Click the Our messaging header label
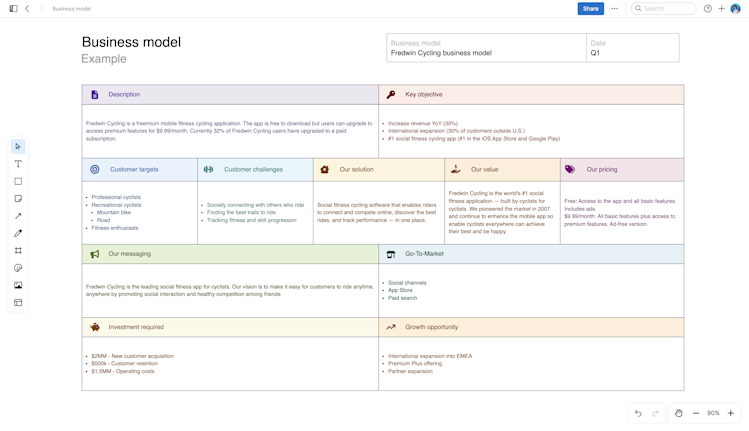The height and width of the screenshot is (431, 749). (129, 254)
